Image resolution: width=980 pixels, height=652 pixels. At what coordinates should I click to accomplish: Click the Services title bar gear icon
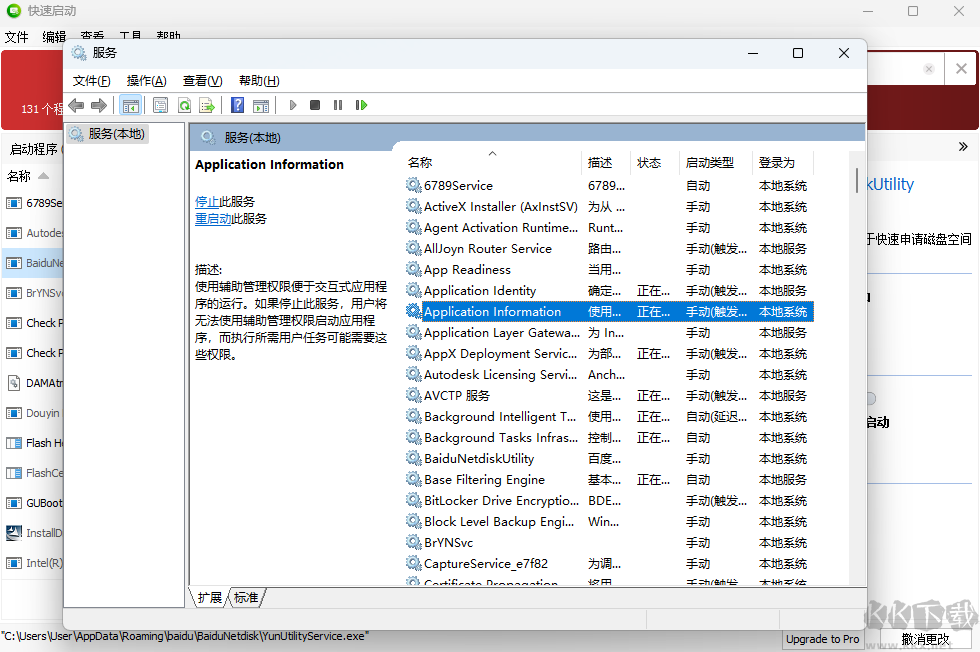point(79,53)
